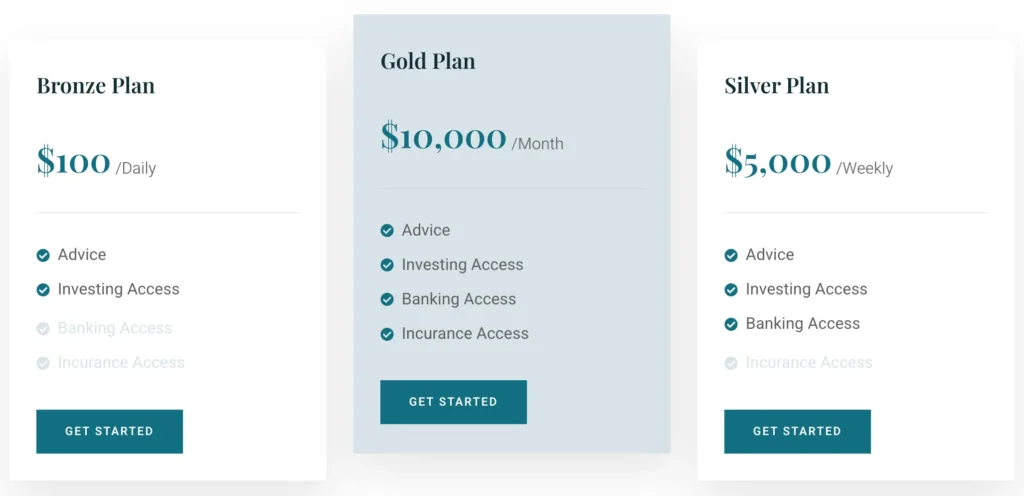Click Bronze Plan's Investing Access checkmark icon
The width and height of the screenshot is (1024, 496).
click(x=43, y=290)
